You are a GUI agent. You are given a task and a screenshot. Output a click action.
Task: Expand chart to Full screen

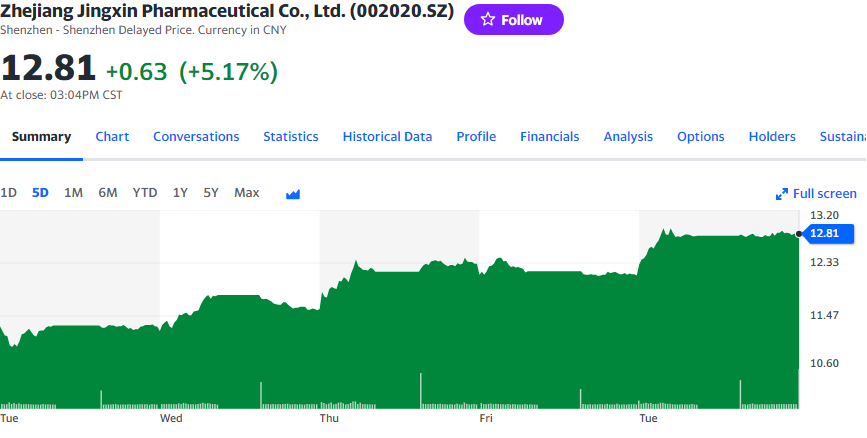(x=816, y=193)
